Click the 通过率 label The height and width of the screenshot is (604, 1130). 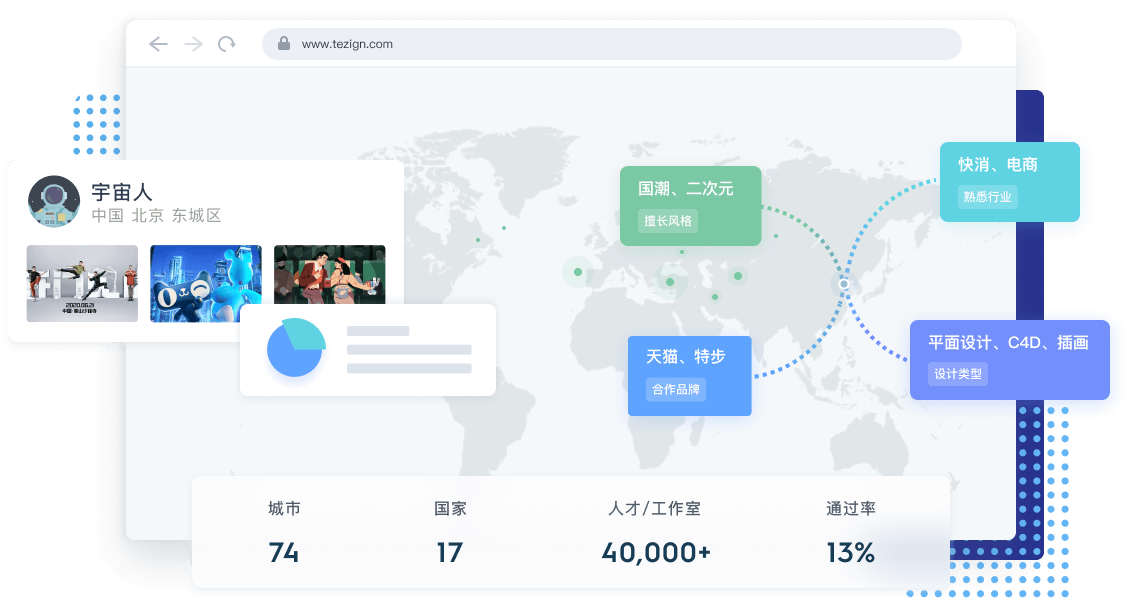[851, 508]
